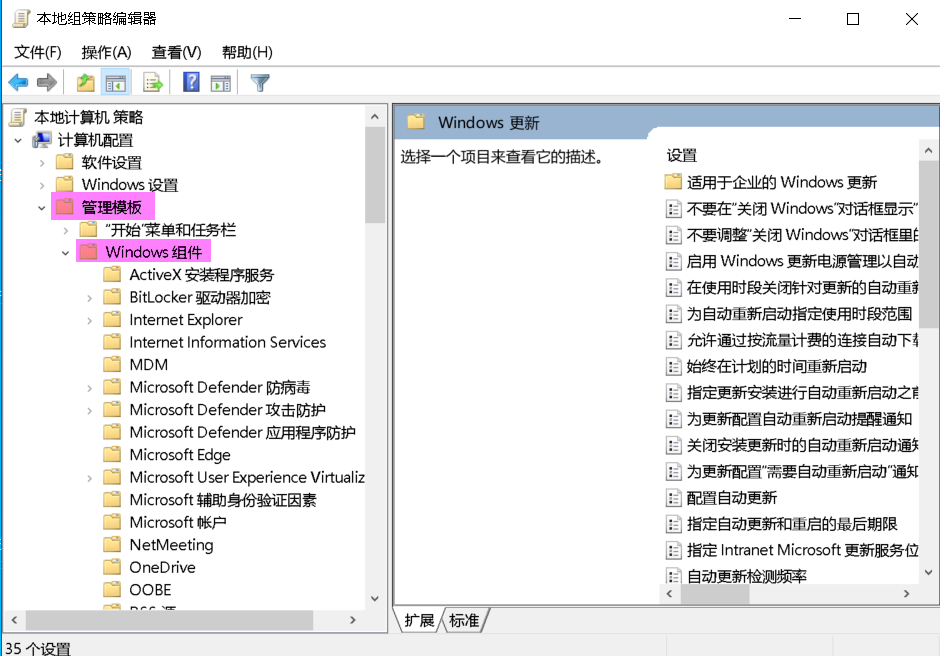
Task: Click the policy icon next to 自动更新检测频率
Action: pyautogui.click(x=673, y=576)
